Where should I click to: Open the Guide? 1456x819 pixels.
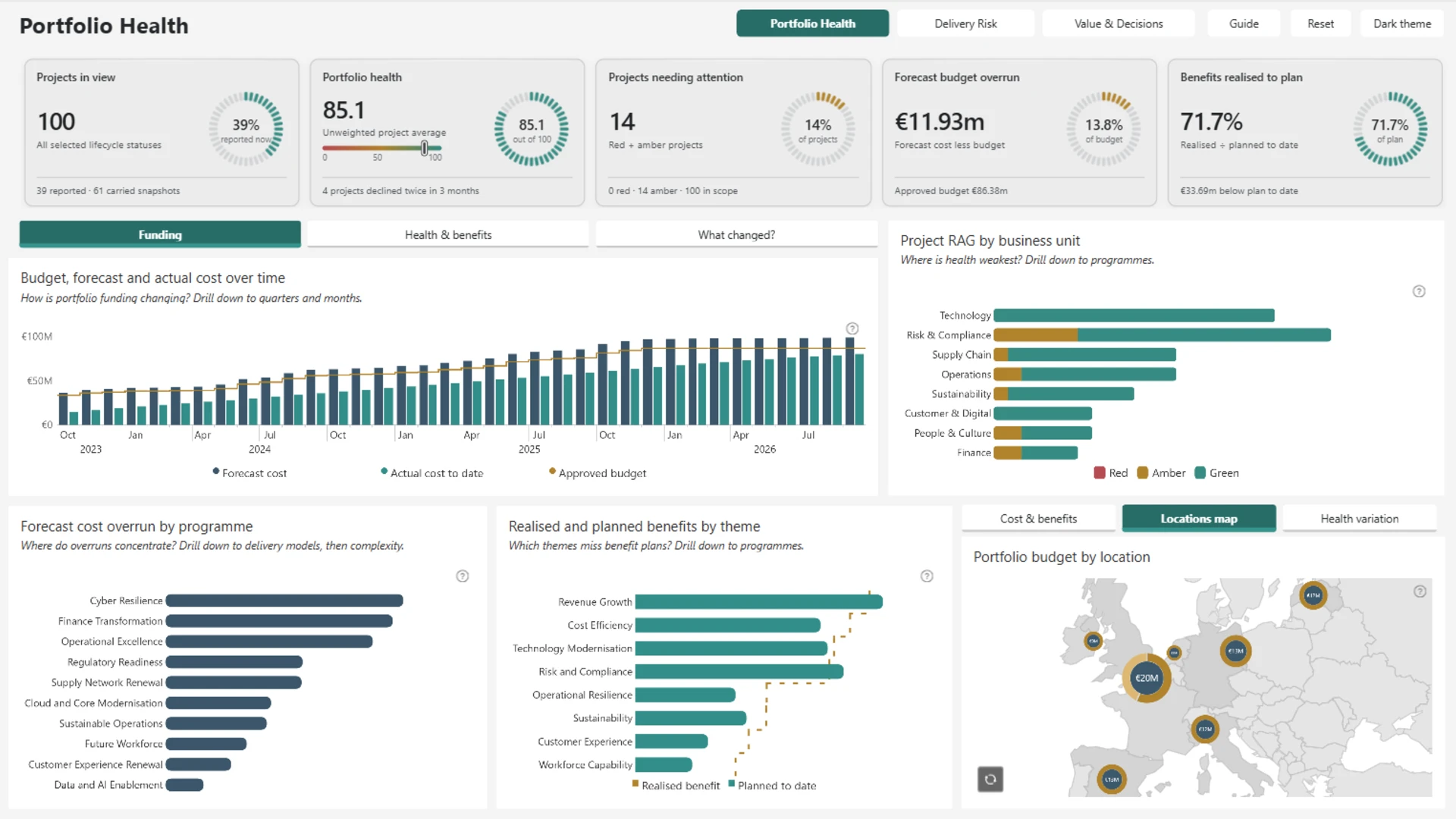coord(1244,24)
